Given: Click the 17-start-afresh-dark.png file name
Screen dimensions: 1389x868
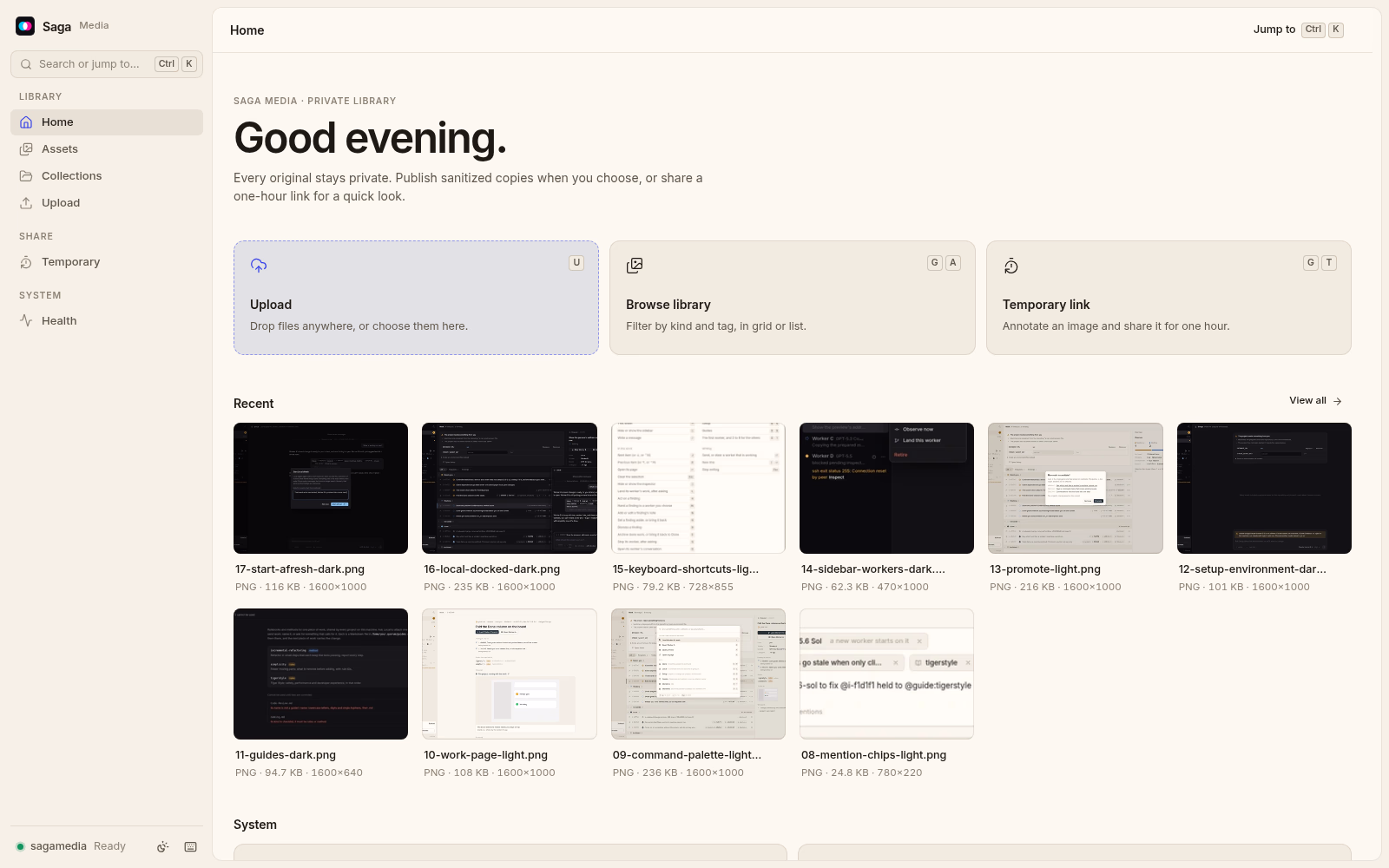Looking at the screenshot, I should 300,569.
